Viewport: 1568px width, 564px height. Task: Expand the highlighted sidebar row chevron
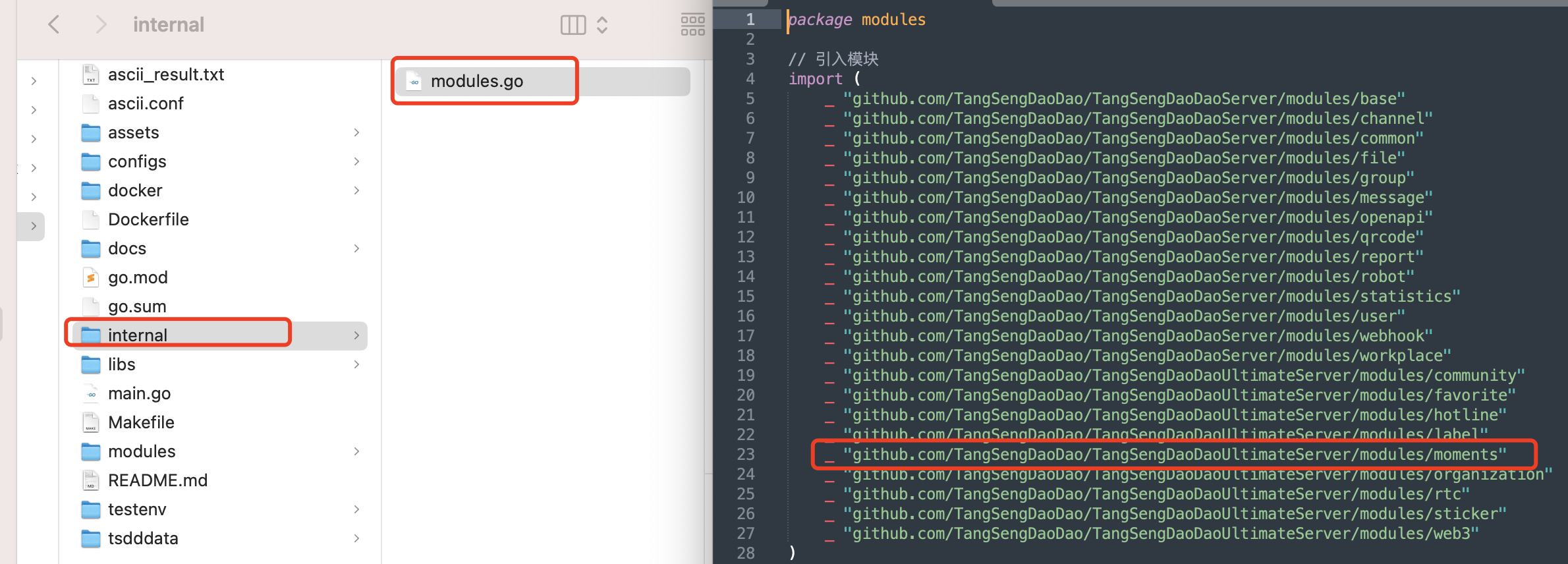click(x=34, y=226)
